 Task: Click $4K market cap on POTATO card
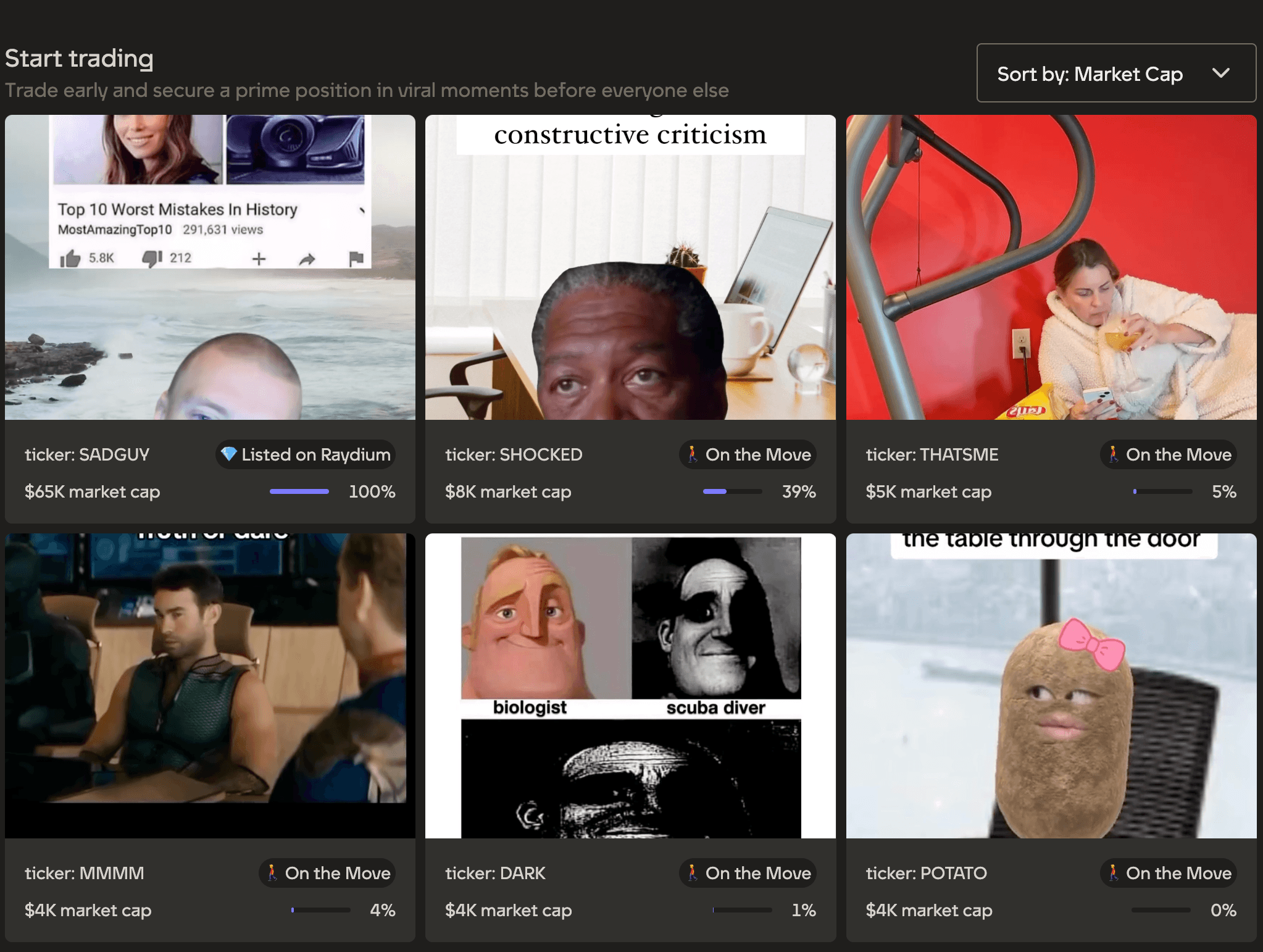coord(929,911)
